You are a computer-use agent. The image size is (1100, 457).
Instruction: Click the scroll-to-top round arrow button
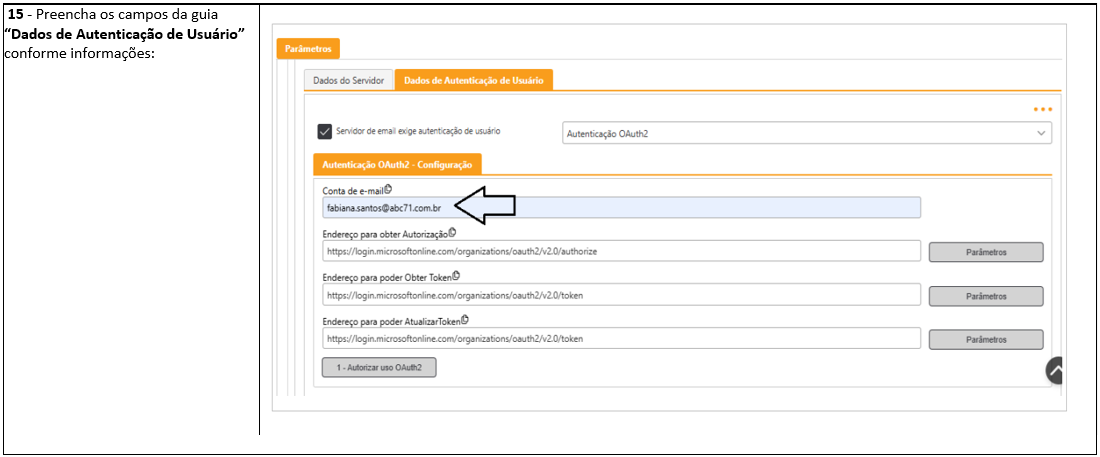(1055, 370)
